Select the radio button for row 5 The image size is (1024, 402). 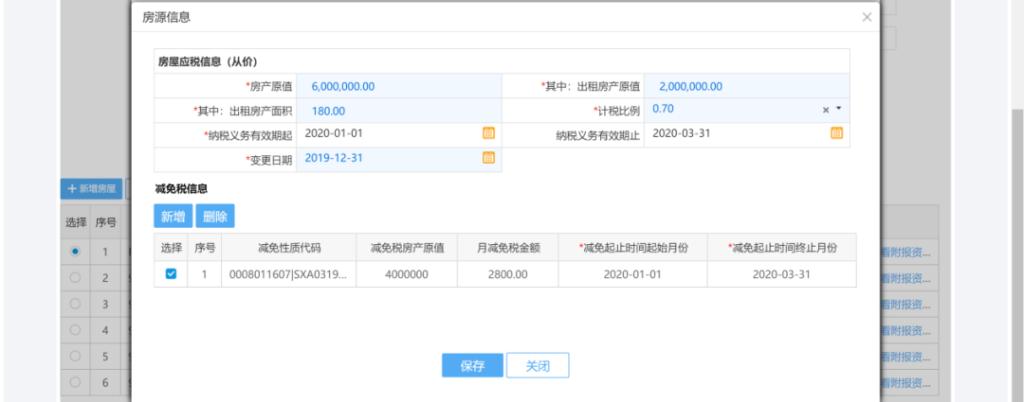pyautogui.click(x=74, y=356)
